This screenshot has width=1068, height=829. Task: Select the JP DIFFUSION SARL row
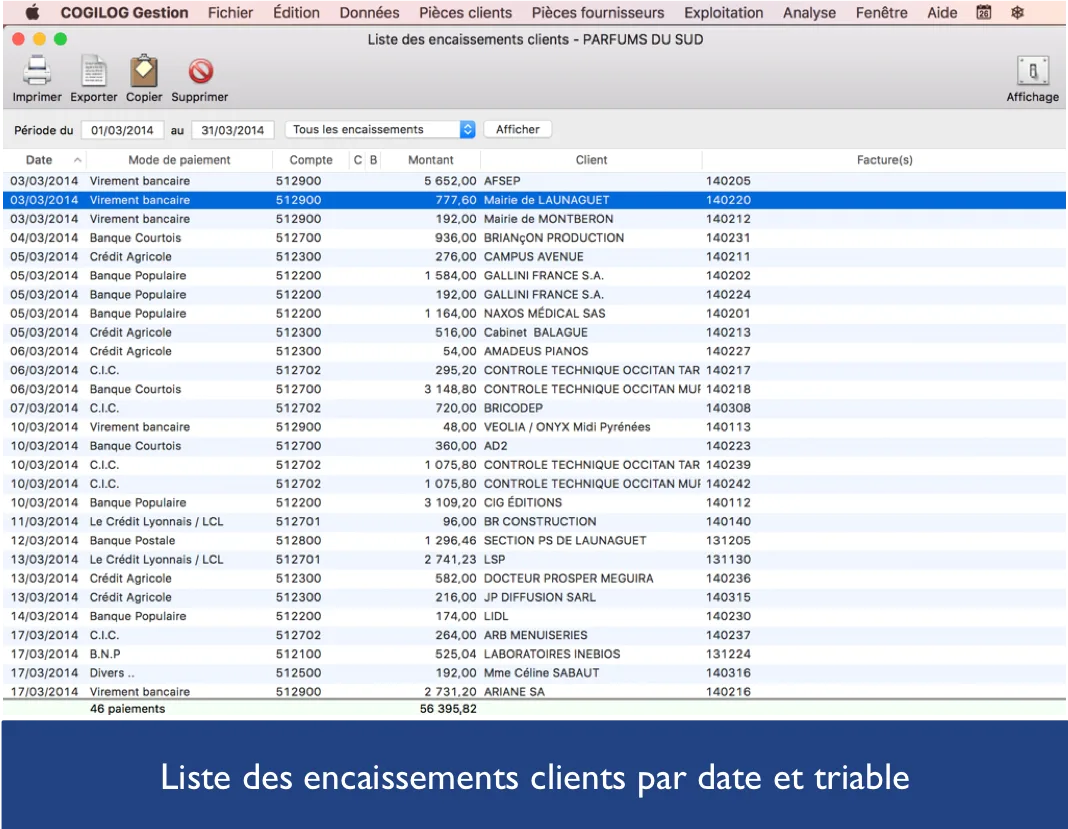coord(534,597)
